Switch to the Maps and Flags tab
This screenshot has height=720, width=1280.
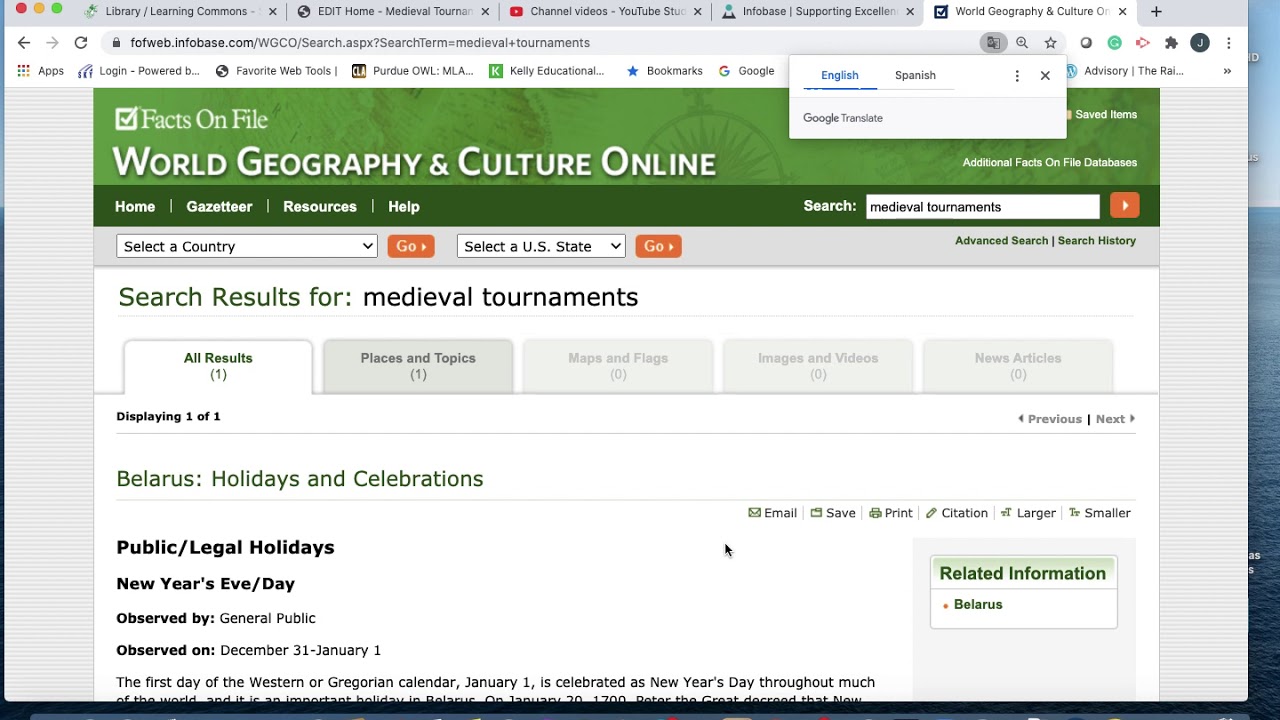618,366
